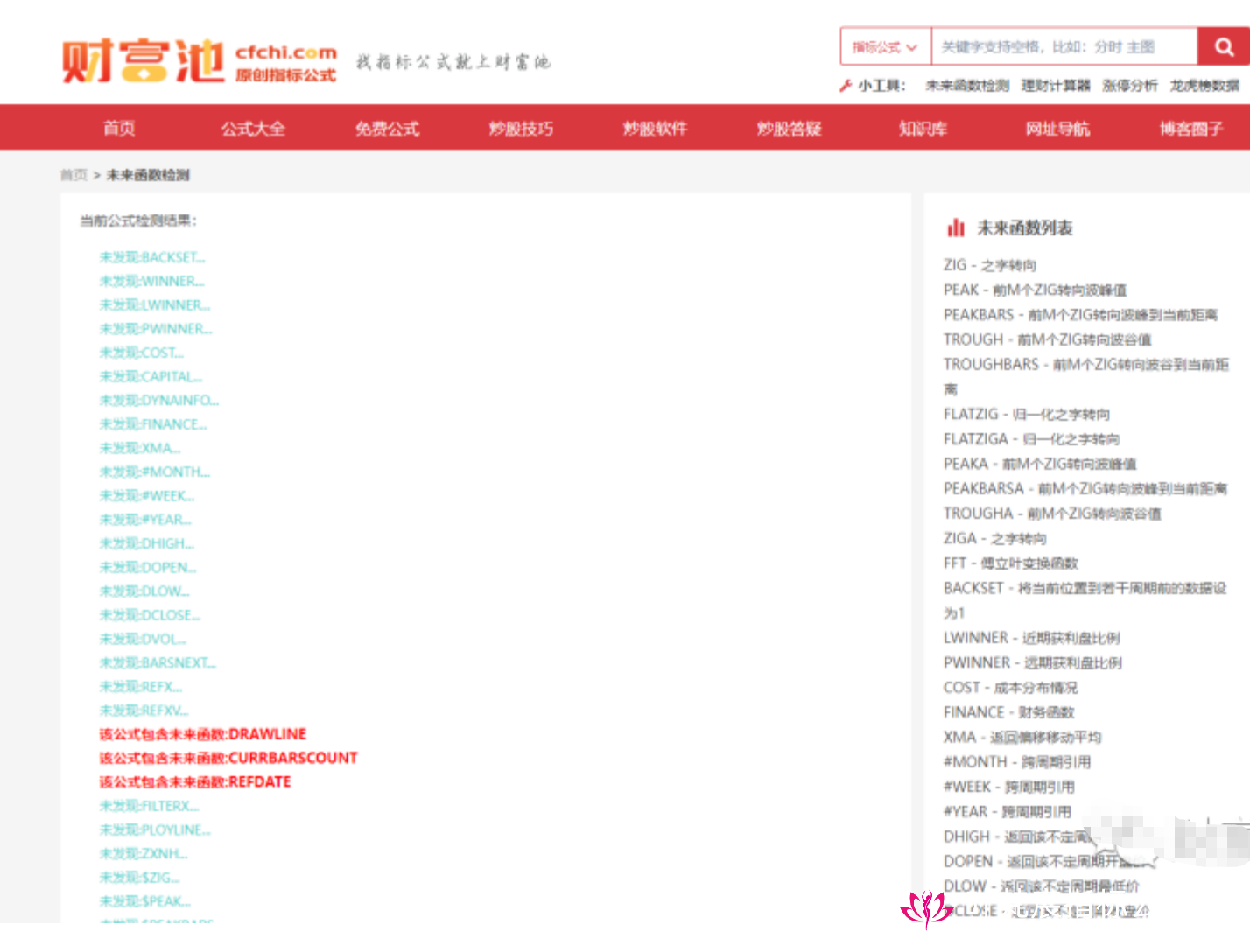Open the ZIG 之字转向 function link
The image size is (1250, 952).
(988, 264)
